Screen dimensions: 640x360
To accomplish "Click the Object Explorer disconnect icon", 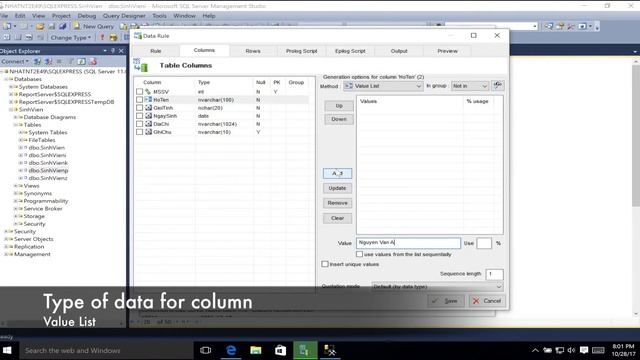I will (x=48, y=61).
